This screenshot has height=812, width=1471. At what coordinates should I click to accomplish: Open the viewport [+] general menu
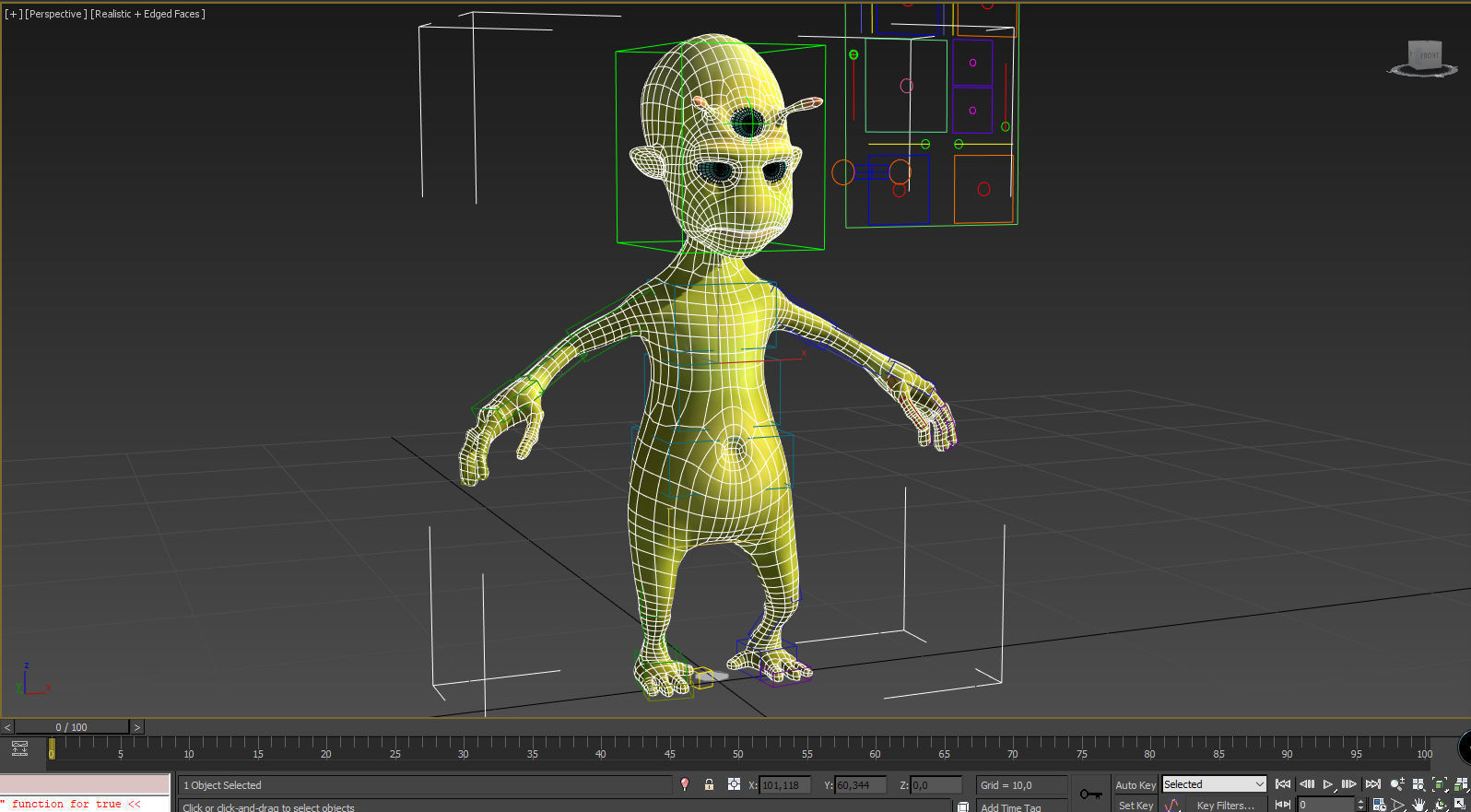[x=13, y=14]
